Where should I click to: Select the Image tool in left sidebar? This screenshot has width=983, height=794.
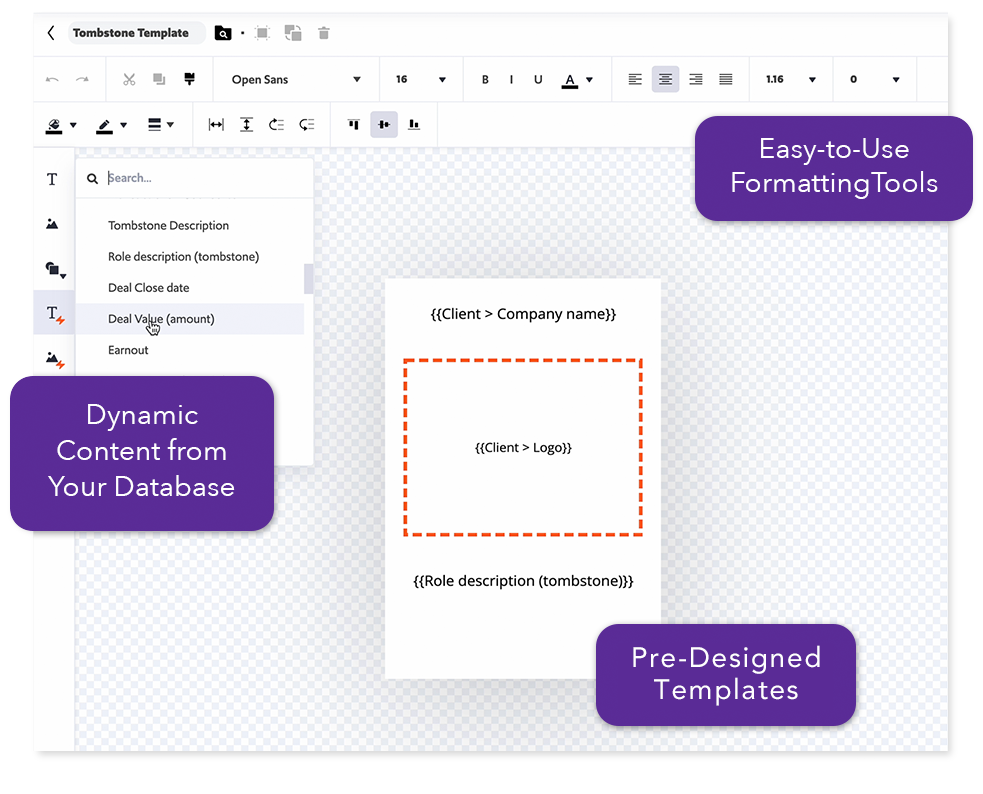tap(52, 224)
